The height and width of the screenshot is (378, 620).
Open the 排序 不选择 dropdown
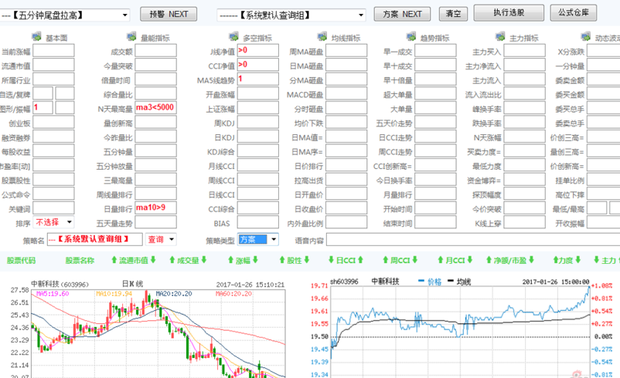tap(70, 222)
